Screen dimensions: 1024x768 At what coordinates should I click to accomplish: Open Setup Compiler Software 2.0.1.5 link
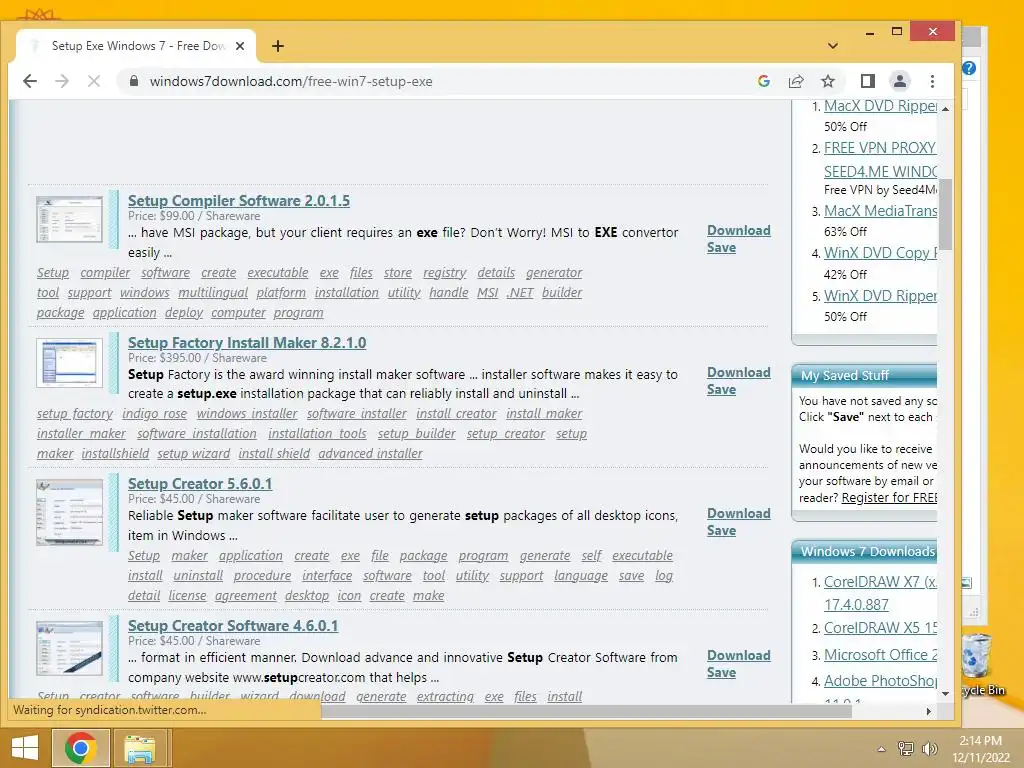coord(239,200)
